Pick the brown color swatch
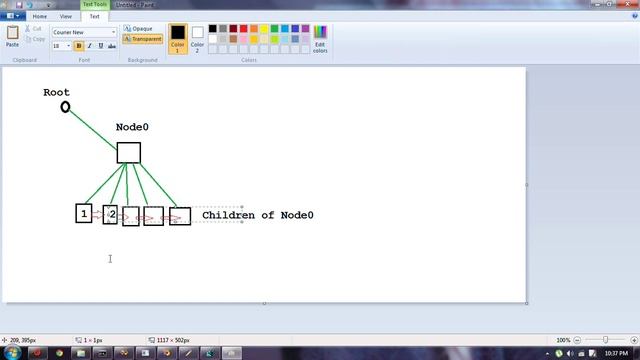The width and height of the screenshot is (640, 360). coord(233,39)
